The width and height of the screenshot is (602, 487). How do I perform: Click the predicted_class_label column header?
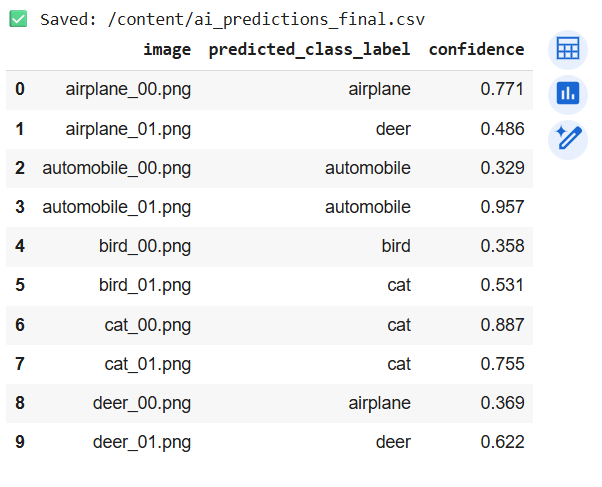tap(309, 49)
